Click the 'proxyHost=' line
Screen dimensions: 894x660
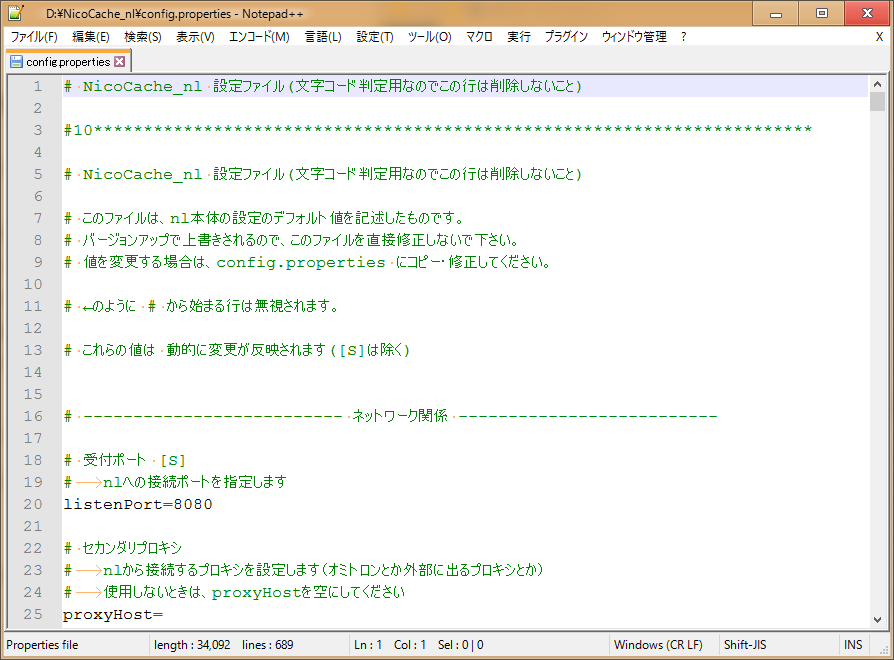[x=113, y=614]
